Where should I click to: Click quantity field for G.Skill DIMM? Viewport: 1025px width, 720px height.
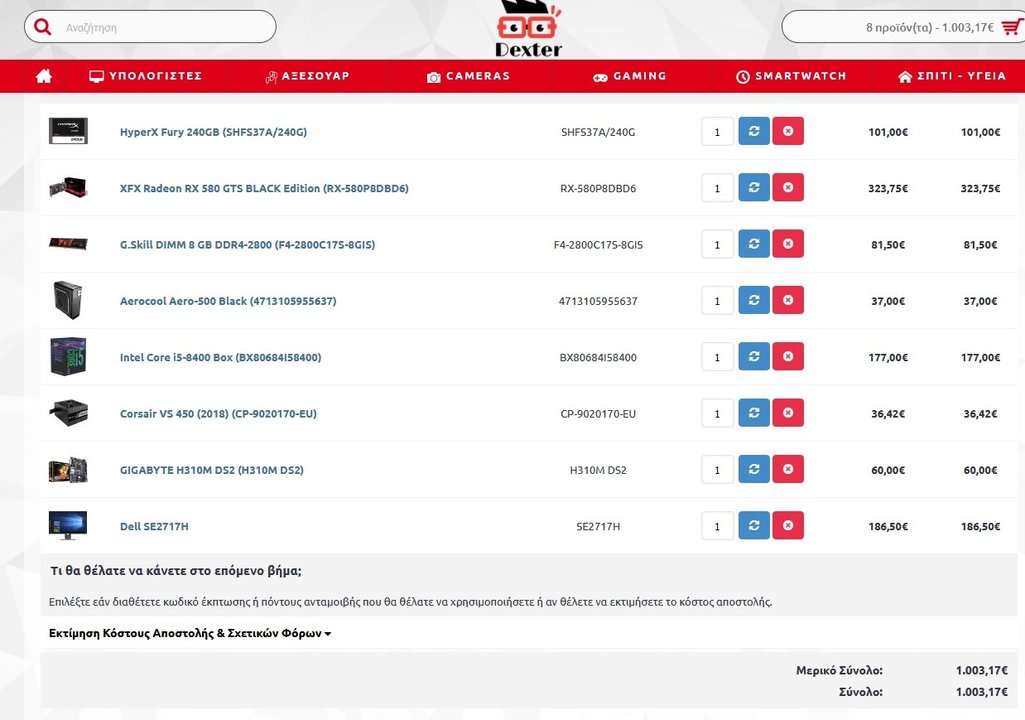pyautogui.click(x=717, y=244)
